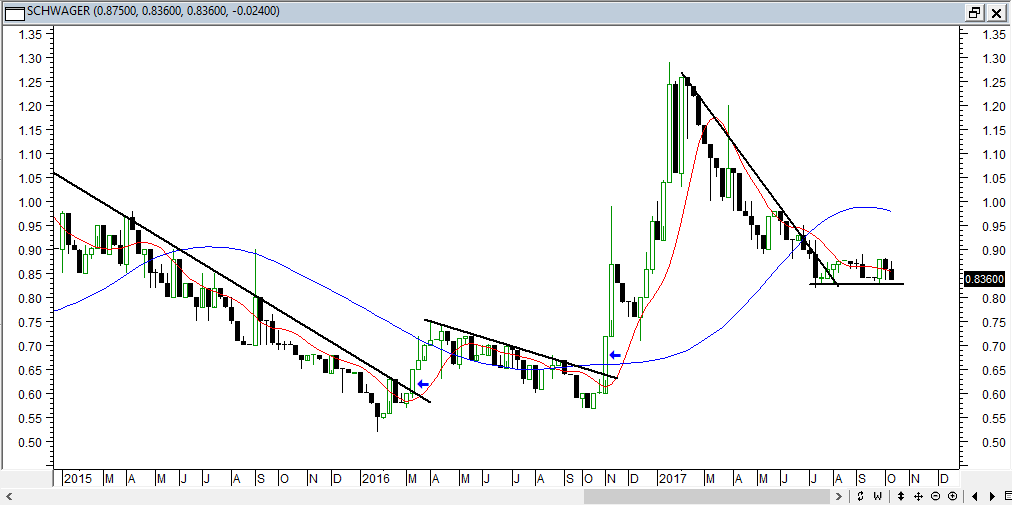Zoom in using the plus magnifier icon
Image resolution: width=1012 pixels, height=505 pixels.
pos(953,496)
